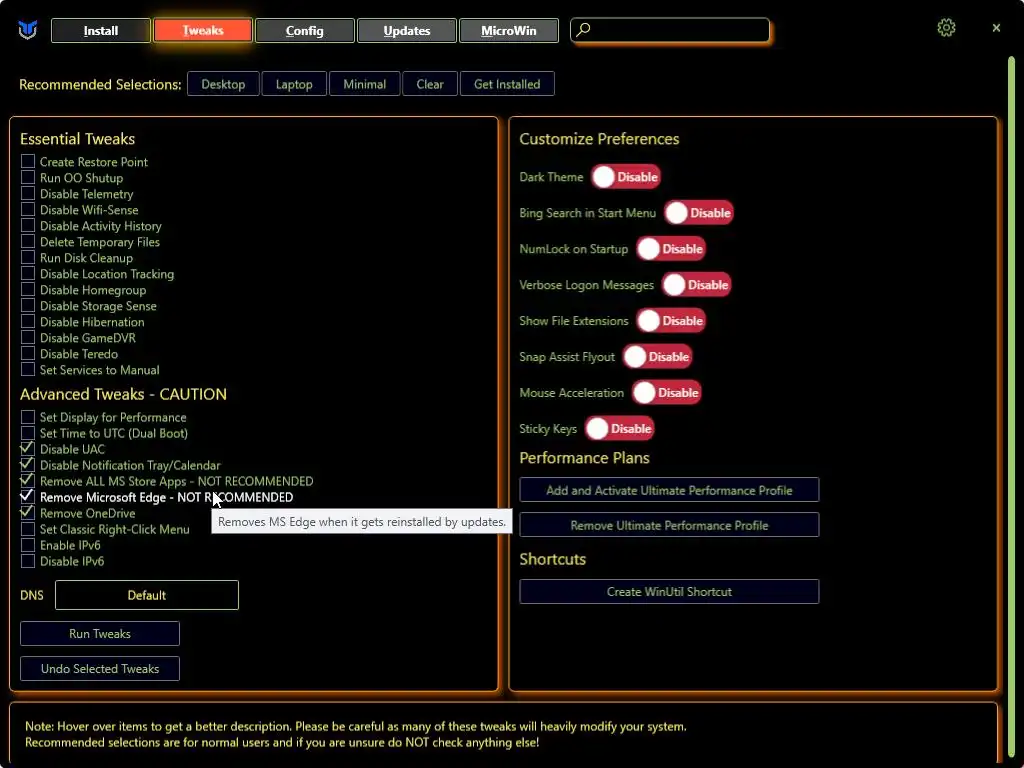
Task: Tick Disable GameDVR
Action: tap(27, 338)
